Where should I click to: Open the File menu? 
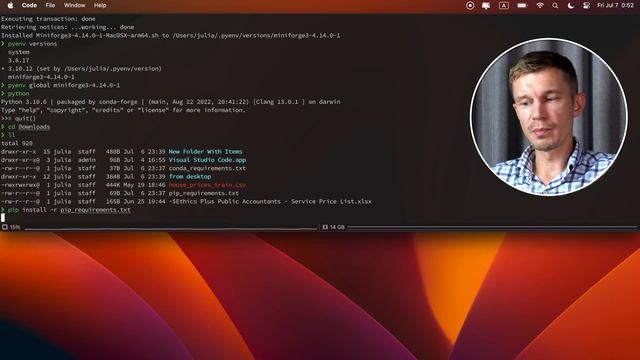(50, 5)
